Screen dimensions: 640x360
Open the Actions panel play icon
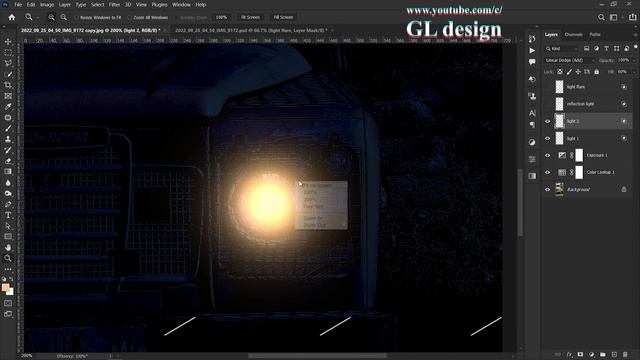coord(532,51)
